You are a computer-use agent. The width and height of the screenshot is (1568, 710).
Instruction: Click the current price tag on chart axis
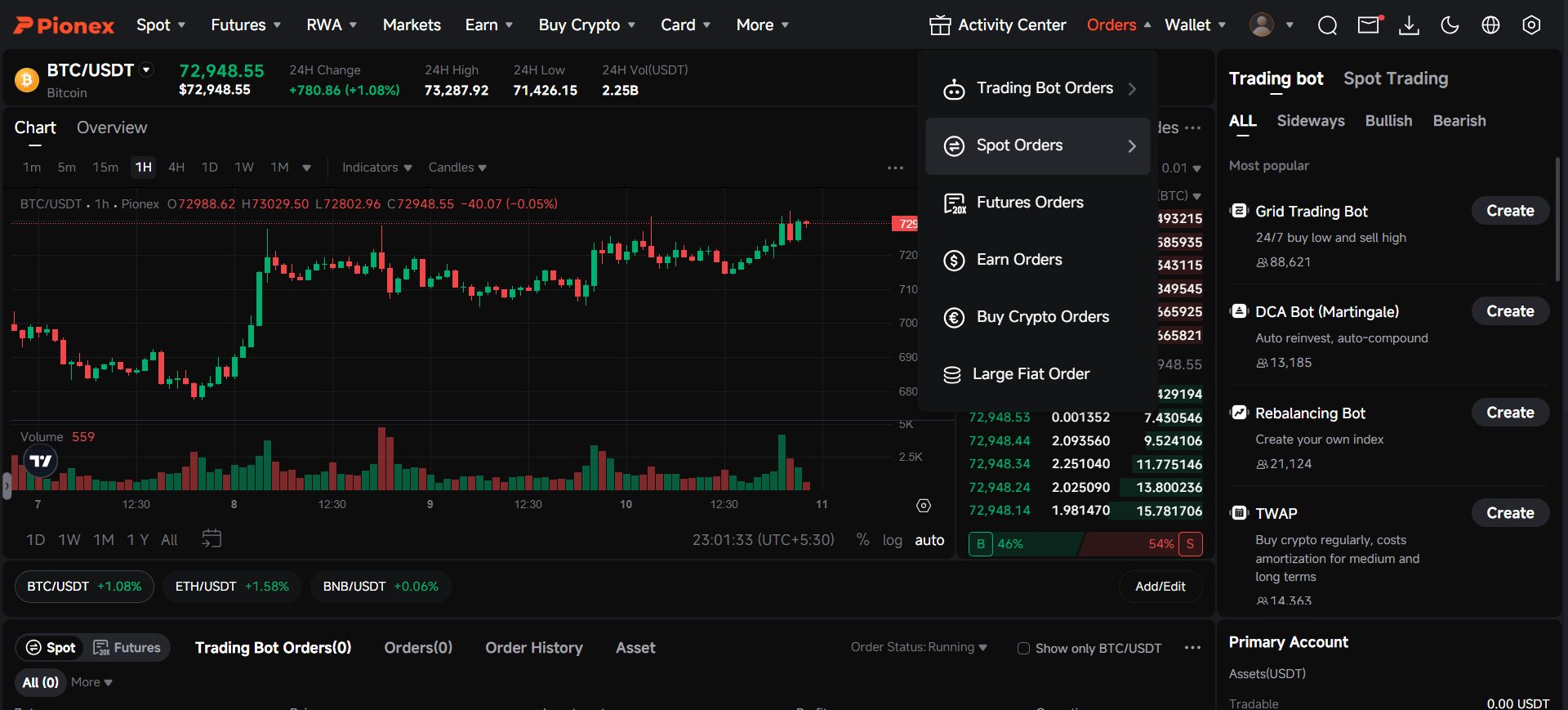coord(906,223)
